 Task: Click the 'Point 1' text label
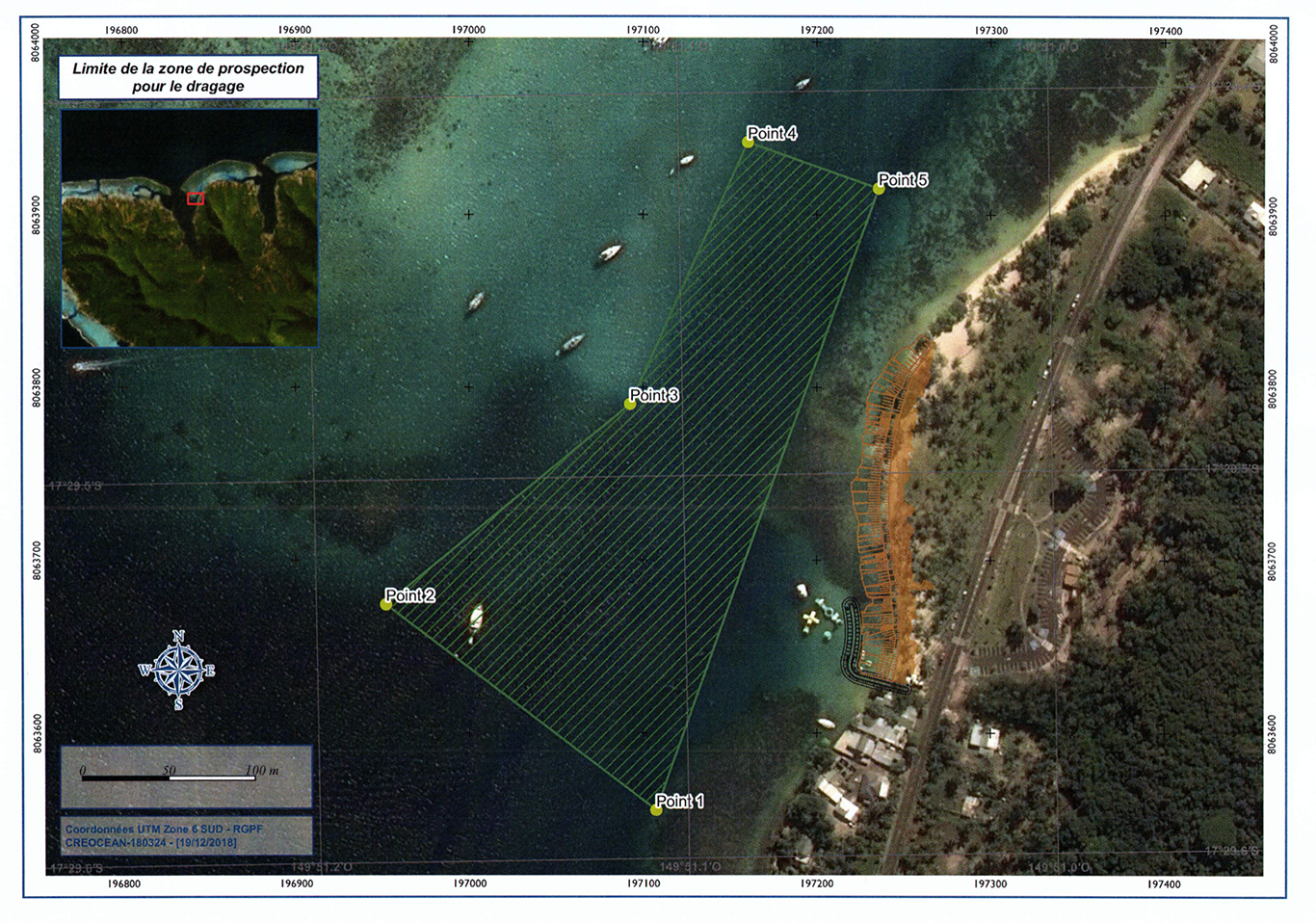(x=680, y=801)
